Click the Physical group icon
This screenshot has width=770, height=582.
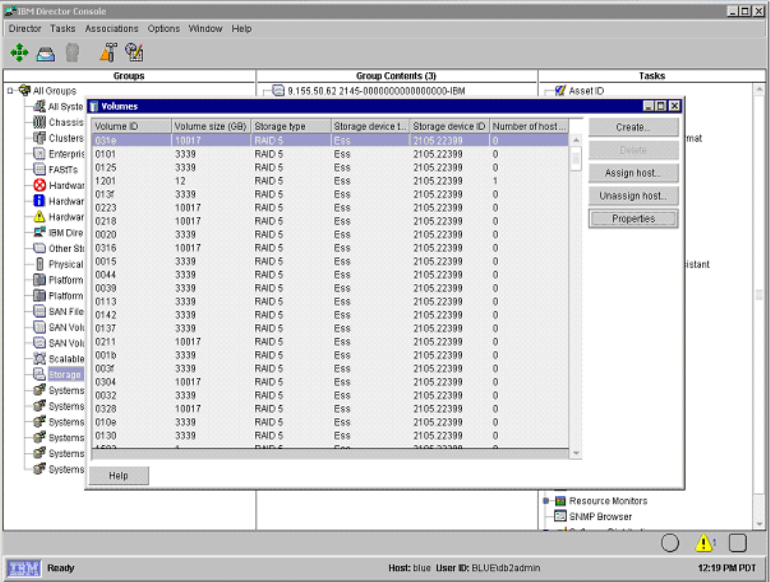click(40, 264)
